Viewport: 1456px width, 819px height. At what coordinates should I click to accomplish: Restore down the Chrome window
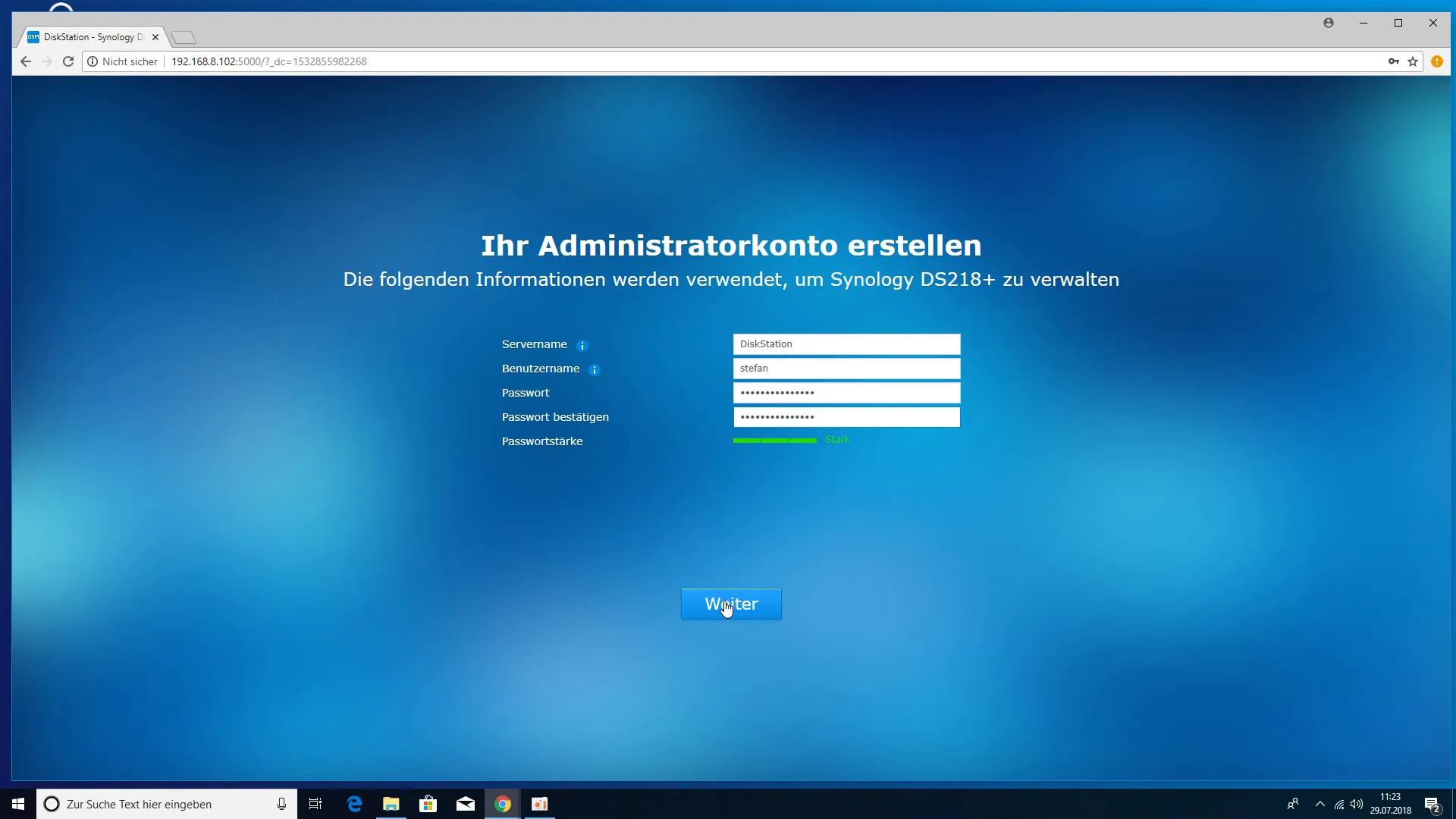click(x=1398, y=23)
